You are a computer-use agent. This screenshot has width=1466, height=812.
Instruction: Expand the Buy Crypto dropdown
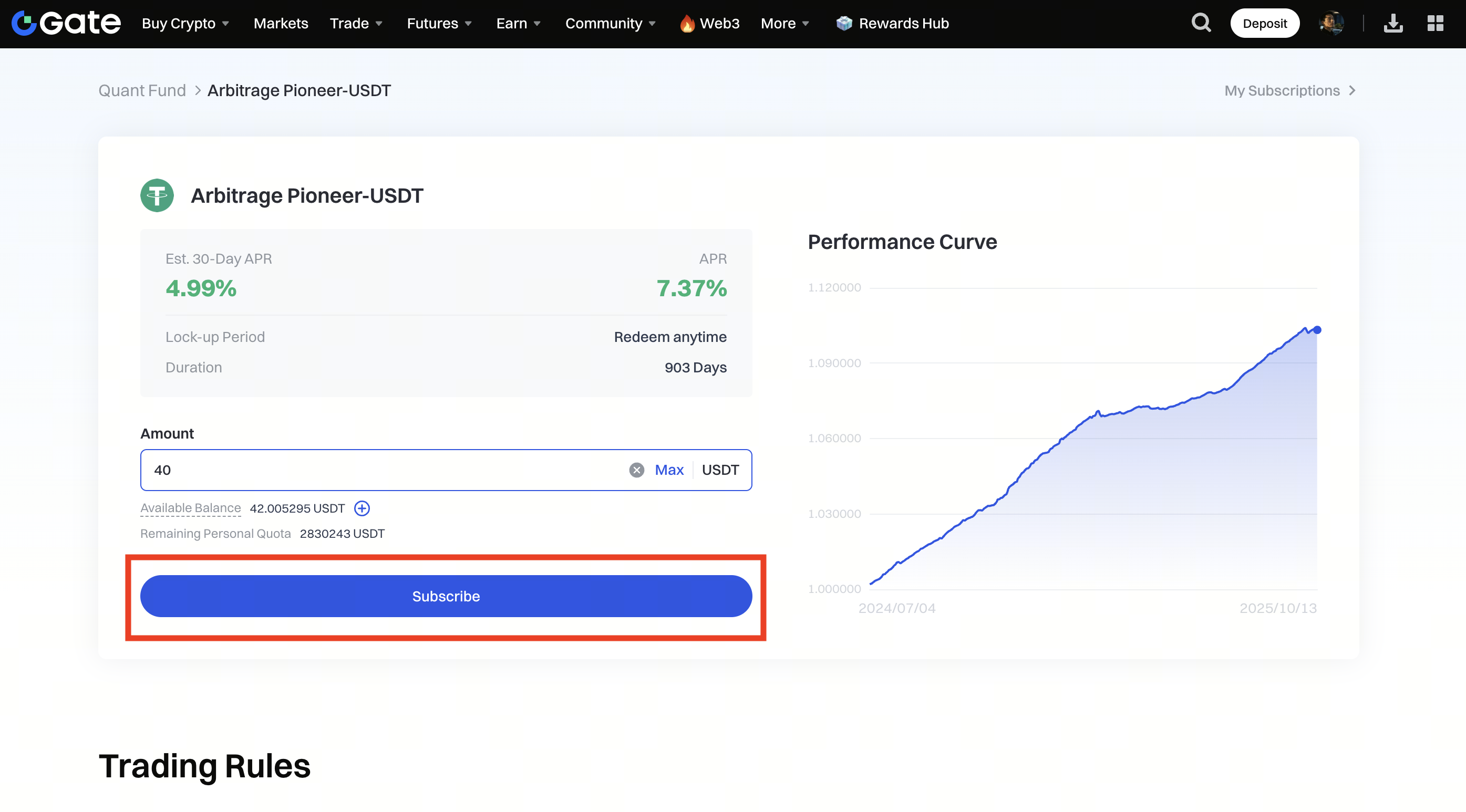[x=185, y=23]
